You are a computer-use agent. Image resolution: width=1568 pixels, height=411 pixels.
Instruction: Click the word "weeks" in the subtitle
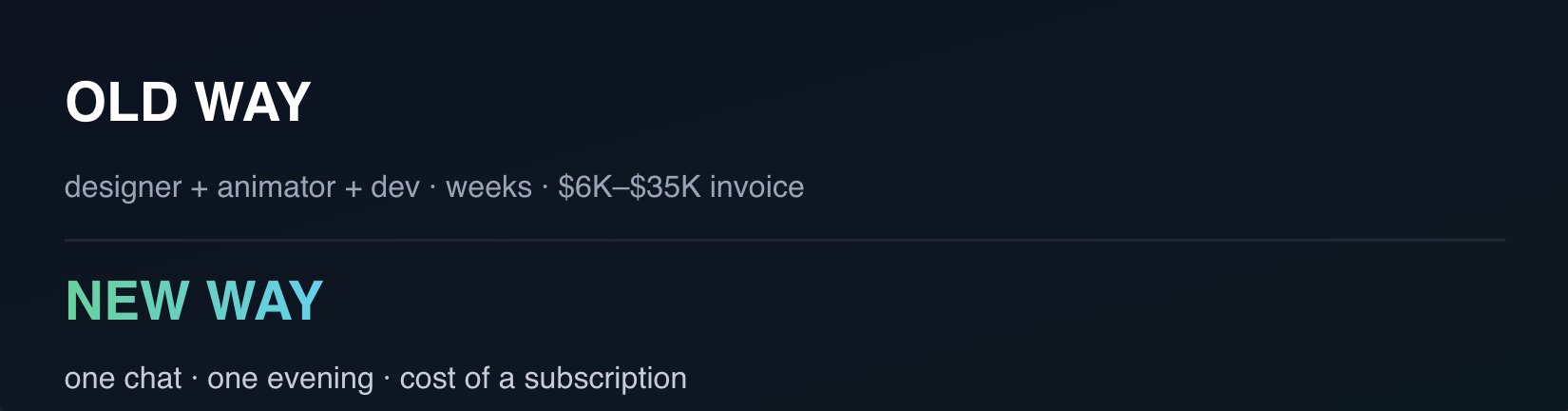coord(488,186)
